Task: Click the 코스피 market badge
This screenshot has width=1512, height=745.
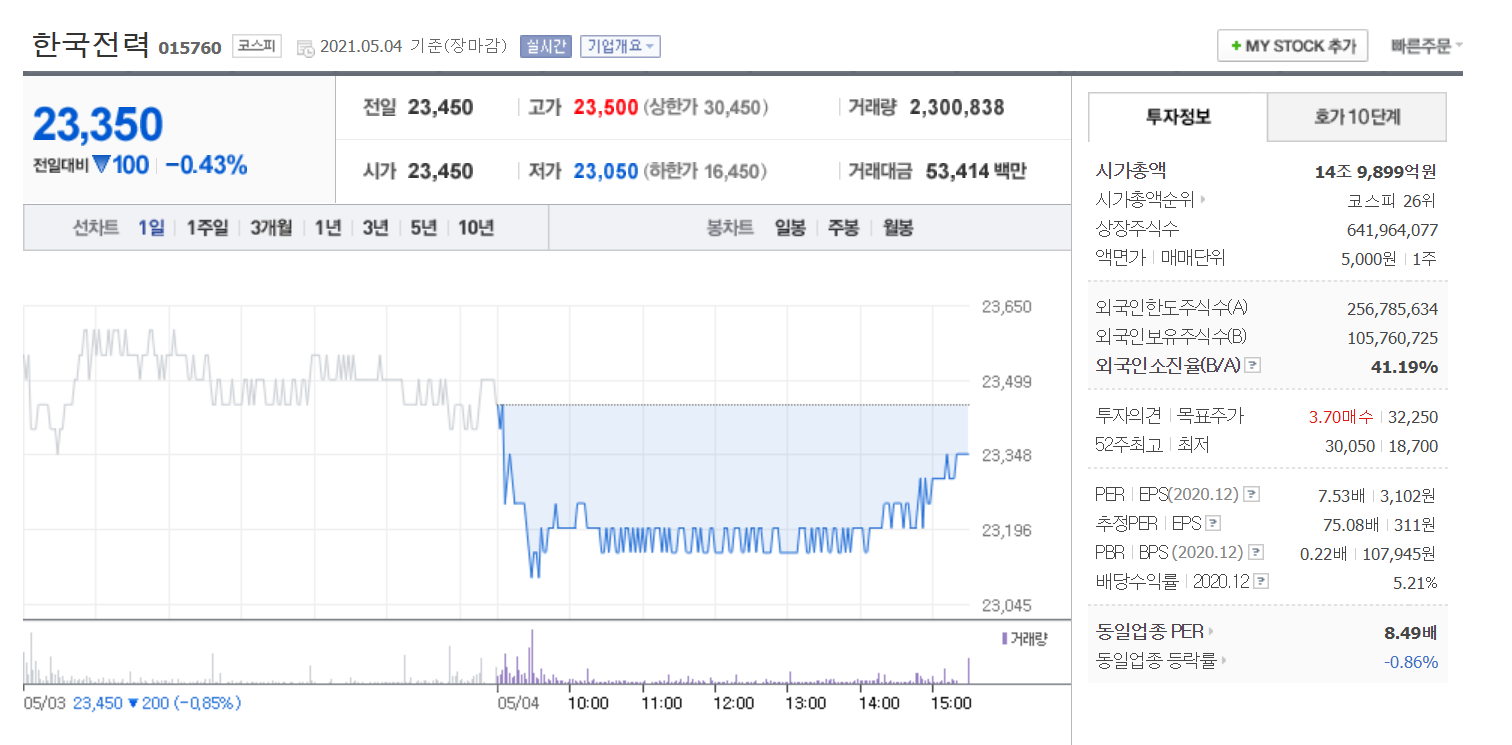Action: (257, 46)
